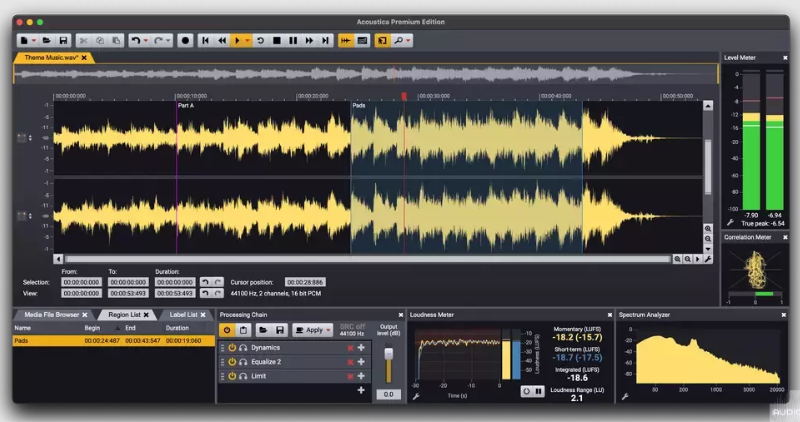Open the Loudness Meter wrench settings
The height and width of the screenshot is (422, 800).
pyautogui.click(x=416, y=396)
